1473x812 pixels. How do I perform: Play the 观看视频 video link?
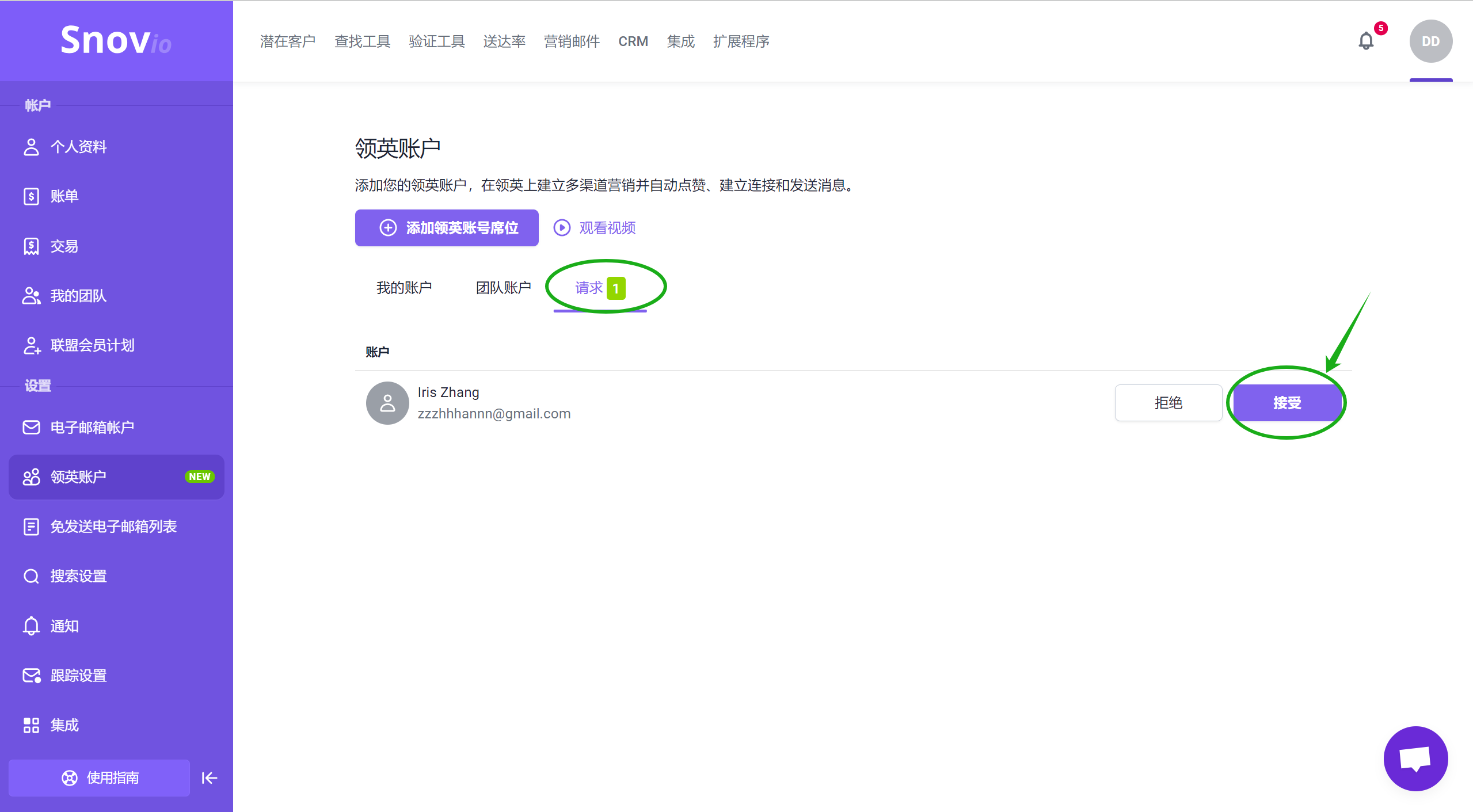tap(595, 228)
